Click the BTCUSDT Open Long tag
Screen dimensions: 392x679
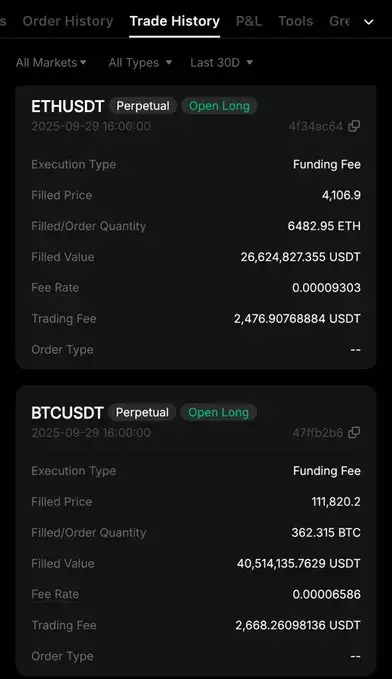click(218, 413)
